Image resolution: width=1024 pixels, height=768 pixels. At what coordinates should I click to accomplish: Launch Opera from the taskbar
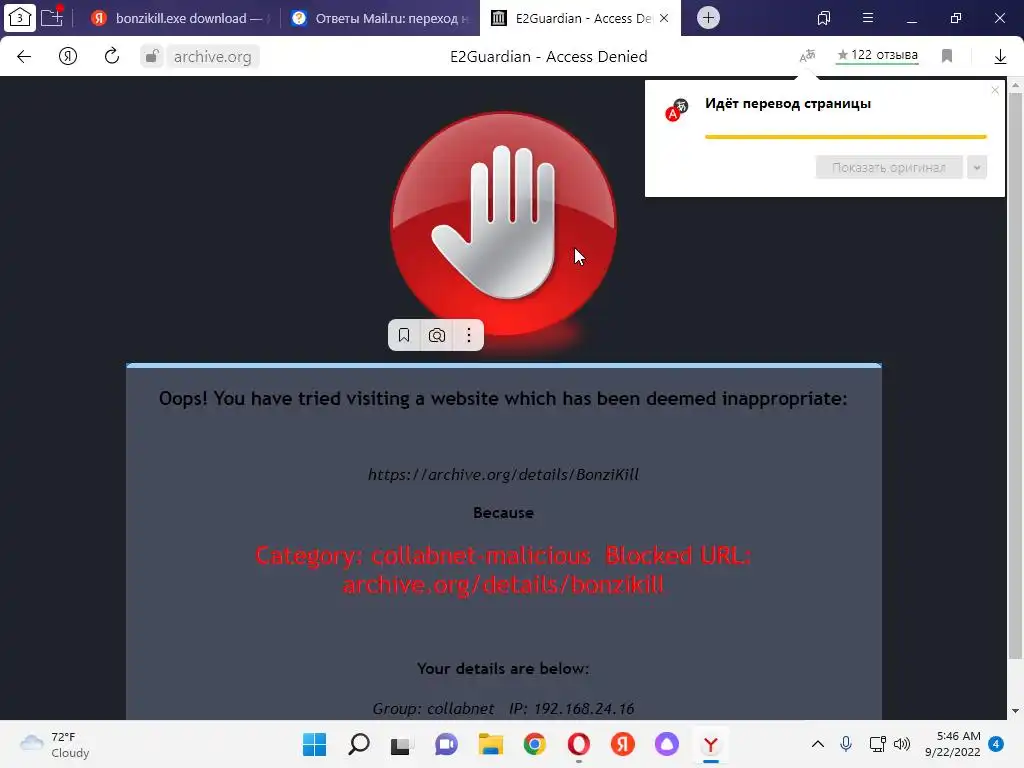[579, 744]
